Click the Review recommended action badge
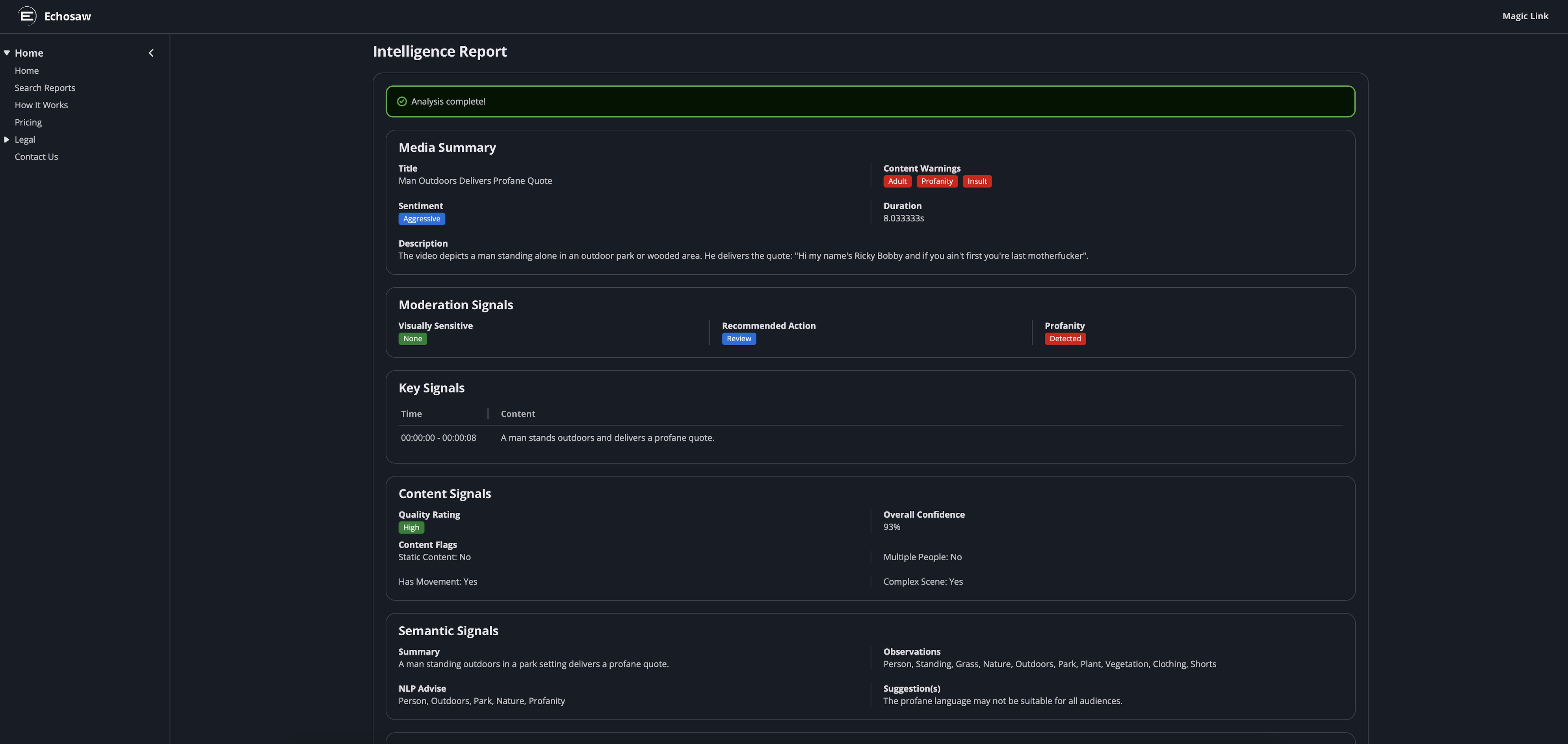The height and width of the screenshot is (744, 1568). coord(738,339)
